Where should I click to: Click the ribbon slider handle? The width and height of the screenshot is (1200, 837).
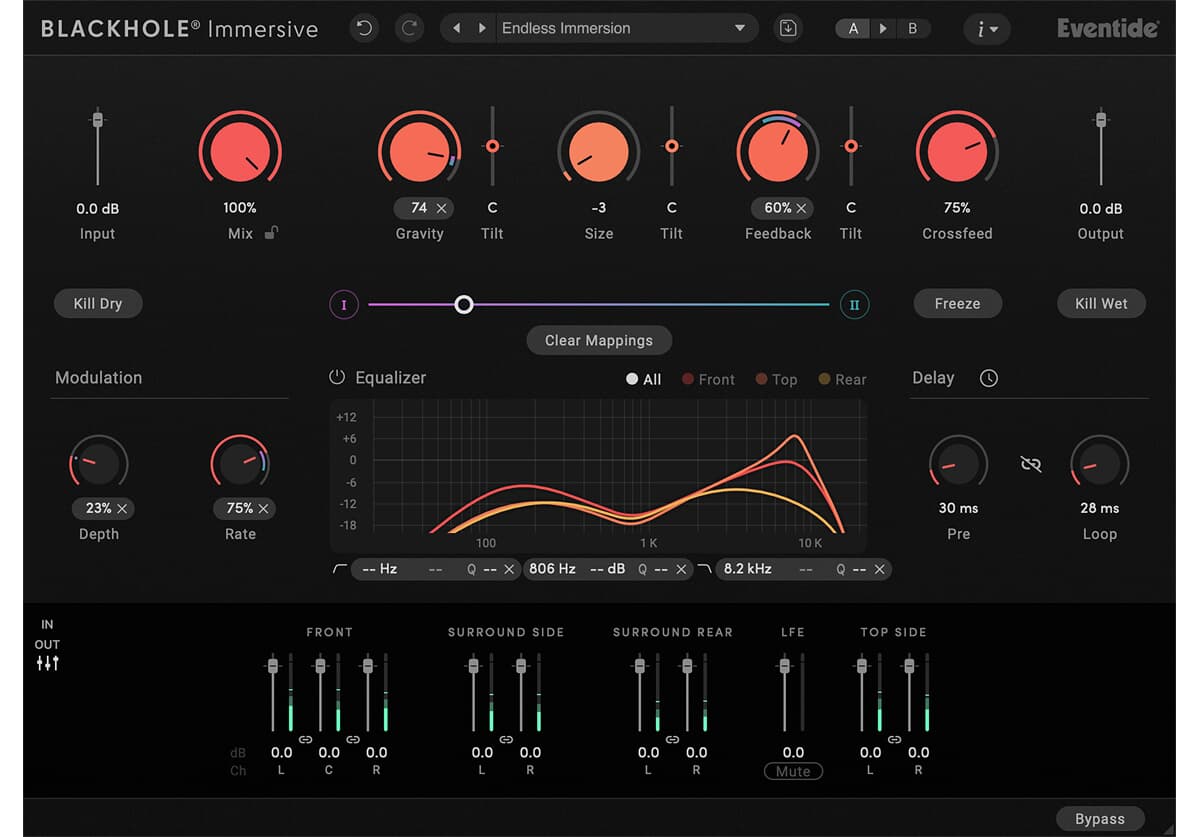click(464, 304)
